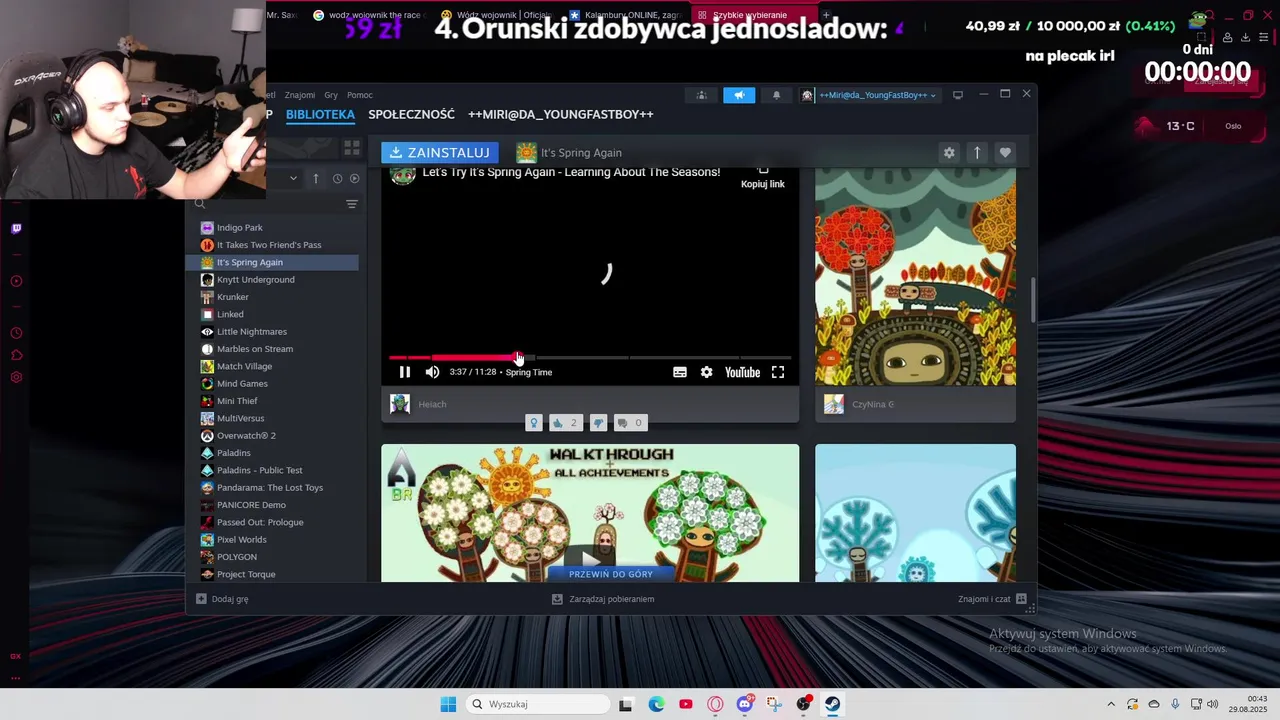Open Znajomi i czat panel
Image resolution: width=1280 pixels, height=720 pixels.
(992, 599)
